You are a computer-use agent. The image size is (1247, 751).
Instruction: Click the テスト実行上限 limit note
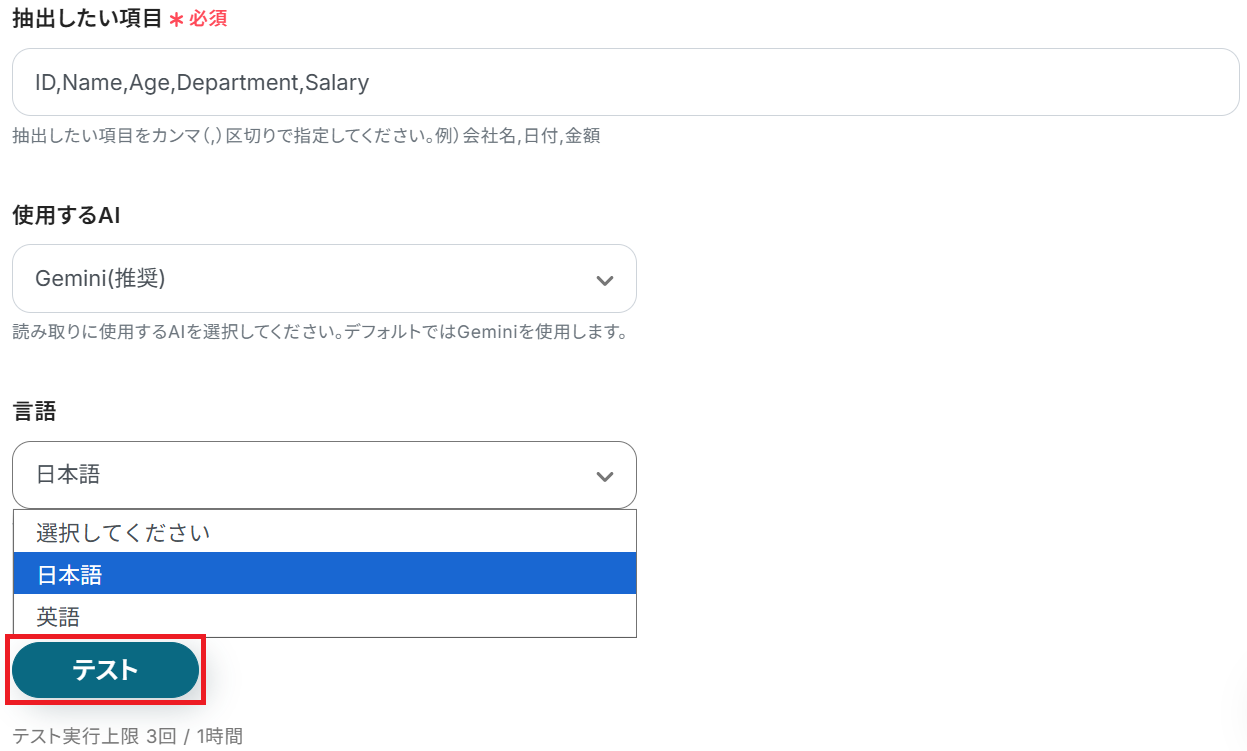127,737
